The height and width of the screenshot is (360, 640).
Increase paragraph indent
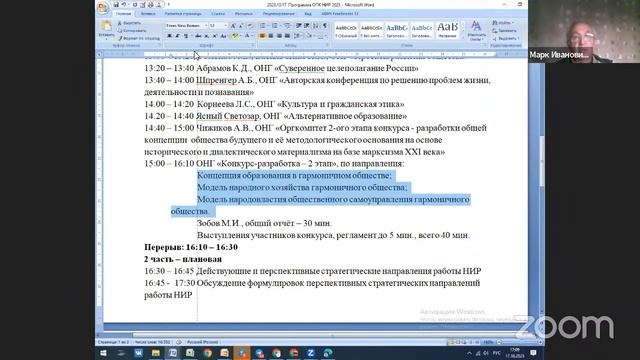[x=307, y=26]
